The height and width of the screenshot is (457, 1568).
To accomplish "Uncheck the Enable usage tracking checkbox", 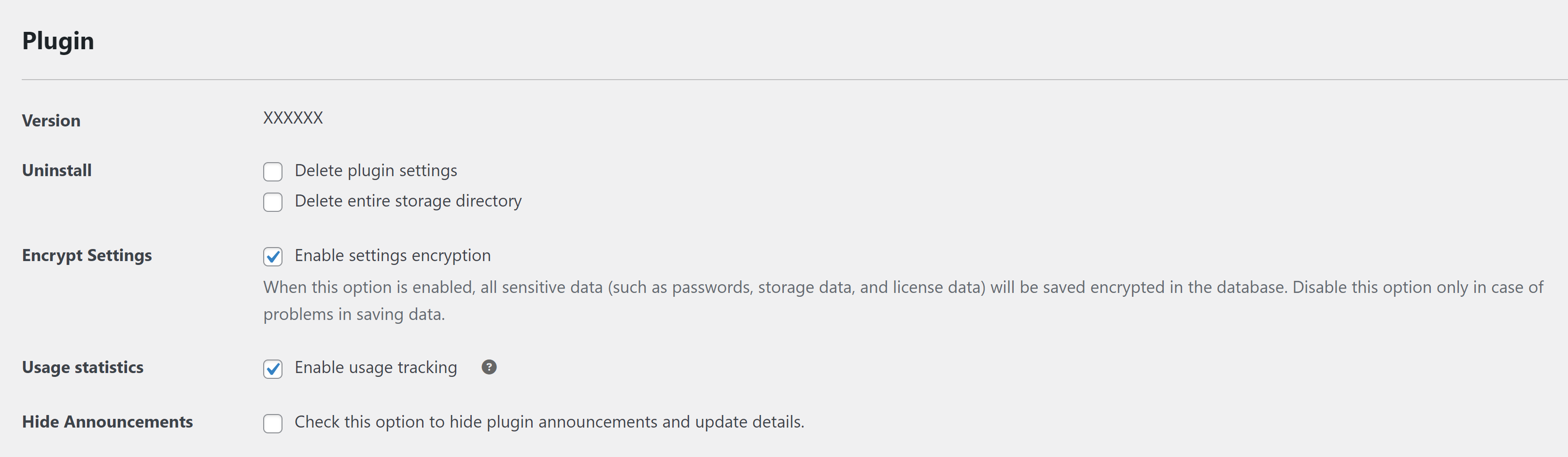I will click(273, 369).
